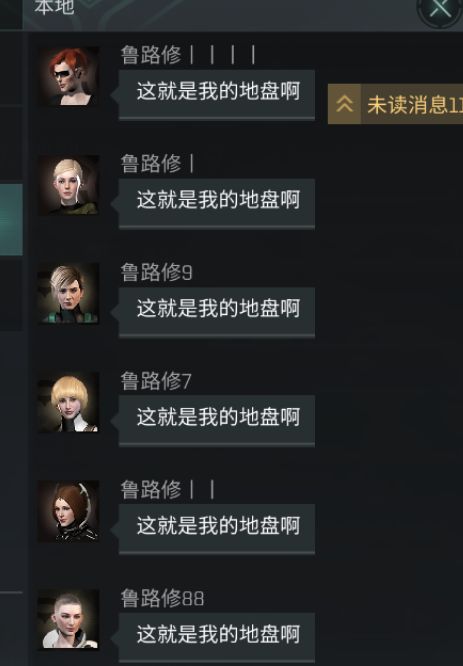Select the 本地 channel tab title
The height and width of the screenshot is (666, 463).
54,7
